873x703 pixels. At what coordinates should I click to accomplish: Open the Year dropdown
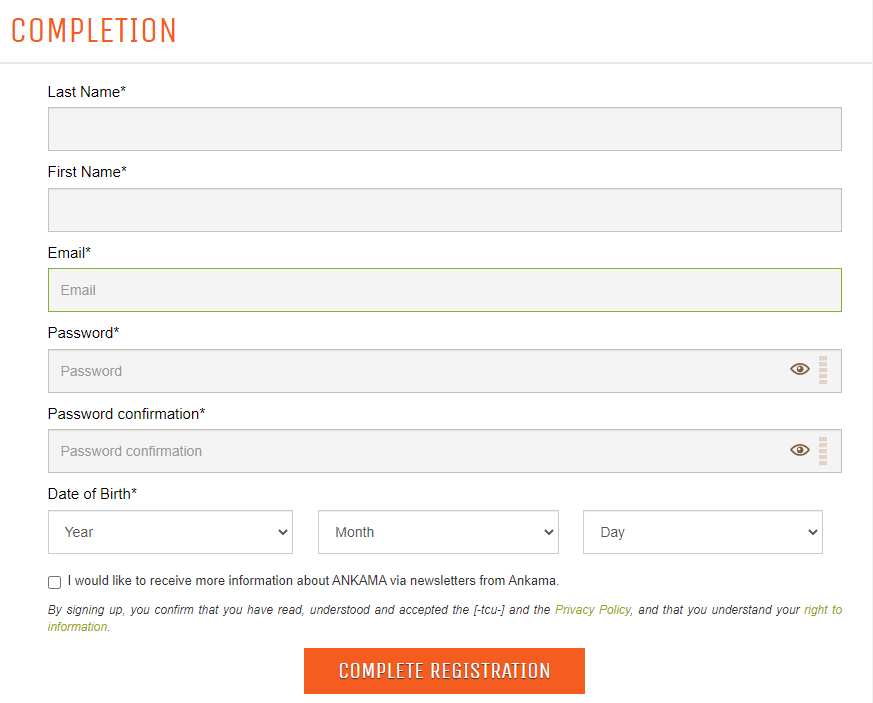[x=170, y=531]
